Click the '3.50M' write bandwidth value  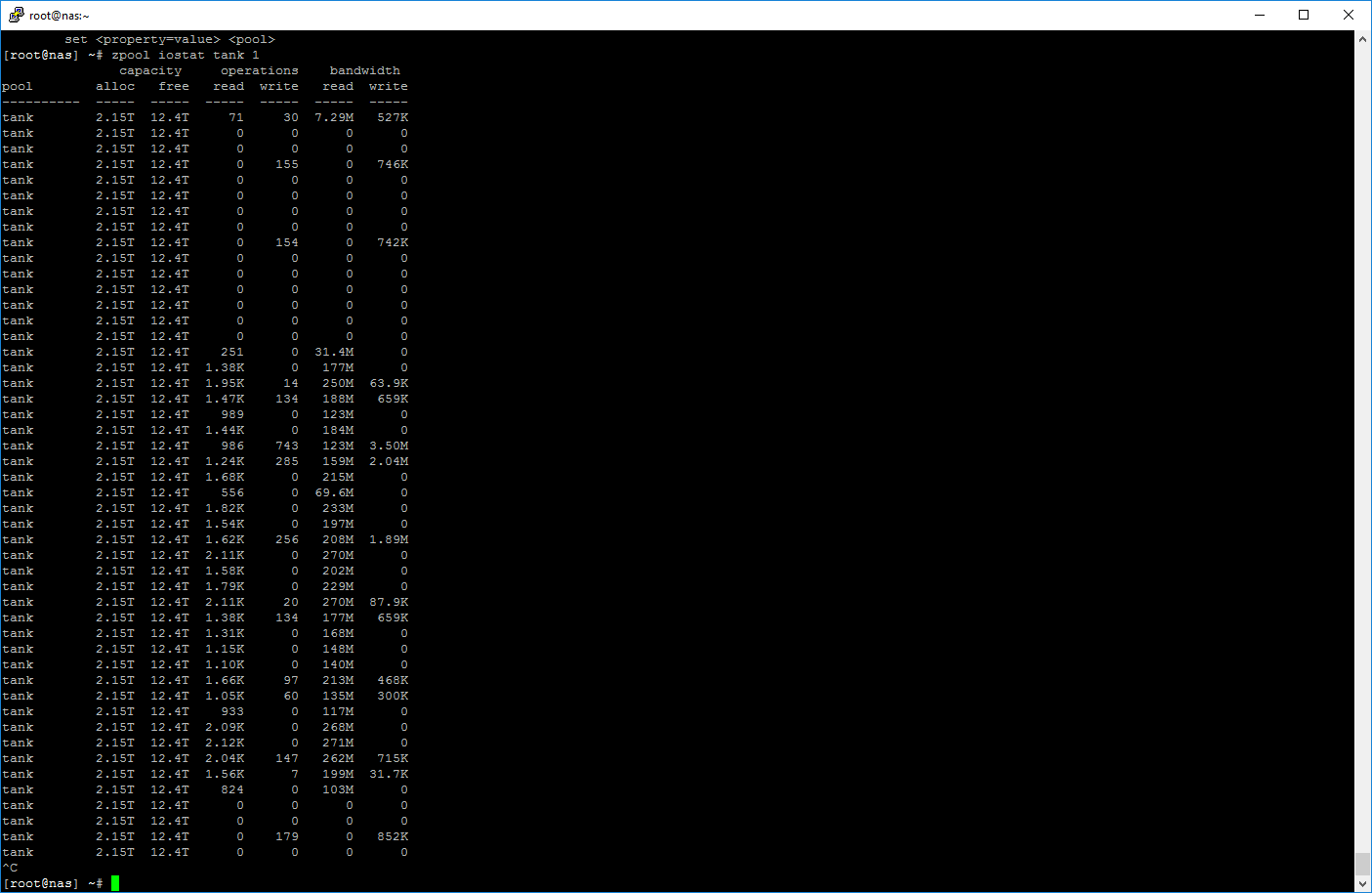pyautogui.click(x=389, y=446)
